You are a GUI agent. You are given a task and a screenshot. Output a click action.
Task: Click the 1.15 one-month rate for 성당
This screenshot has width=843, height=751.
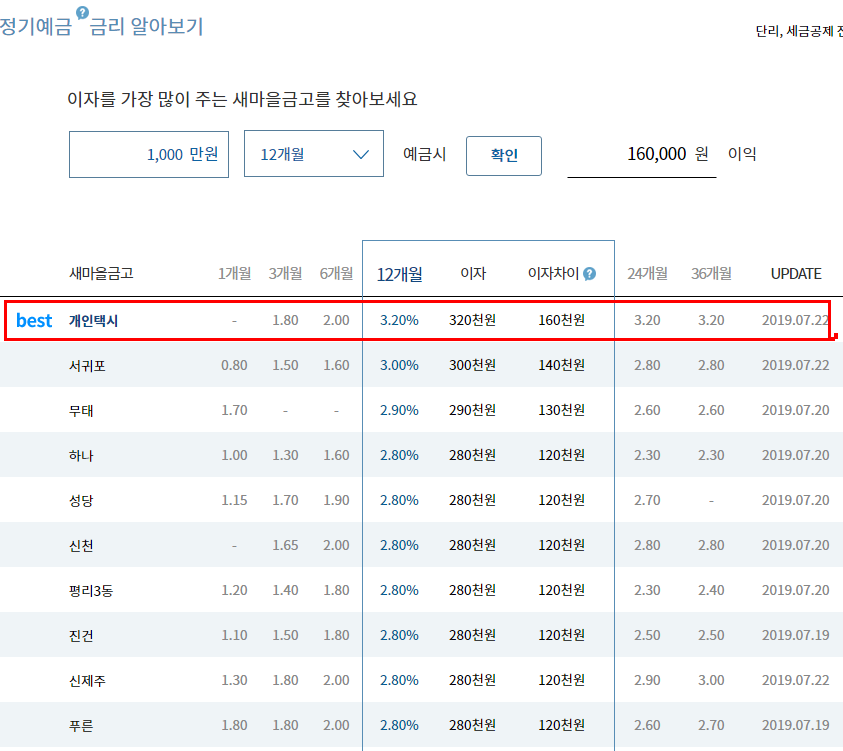[234, 500]
